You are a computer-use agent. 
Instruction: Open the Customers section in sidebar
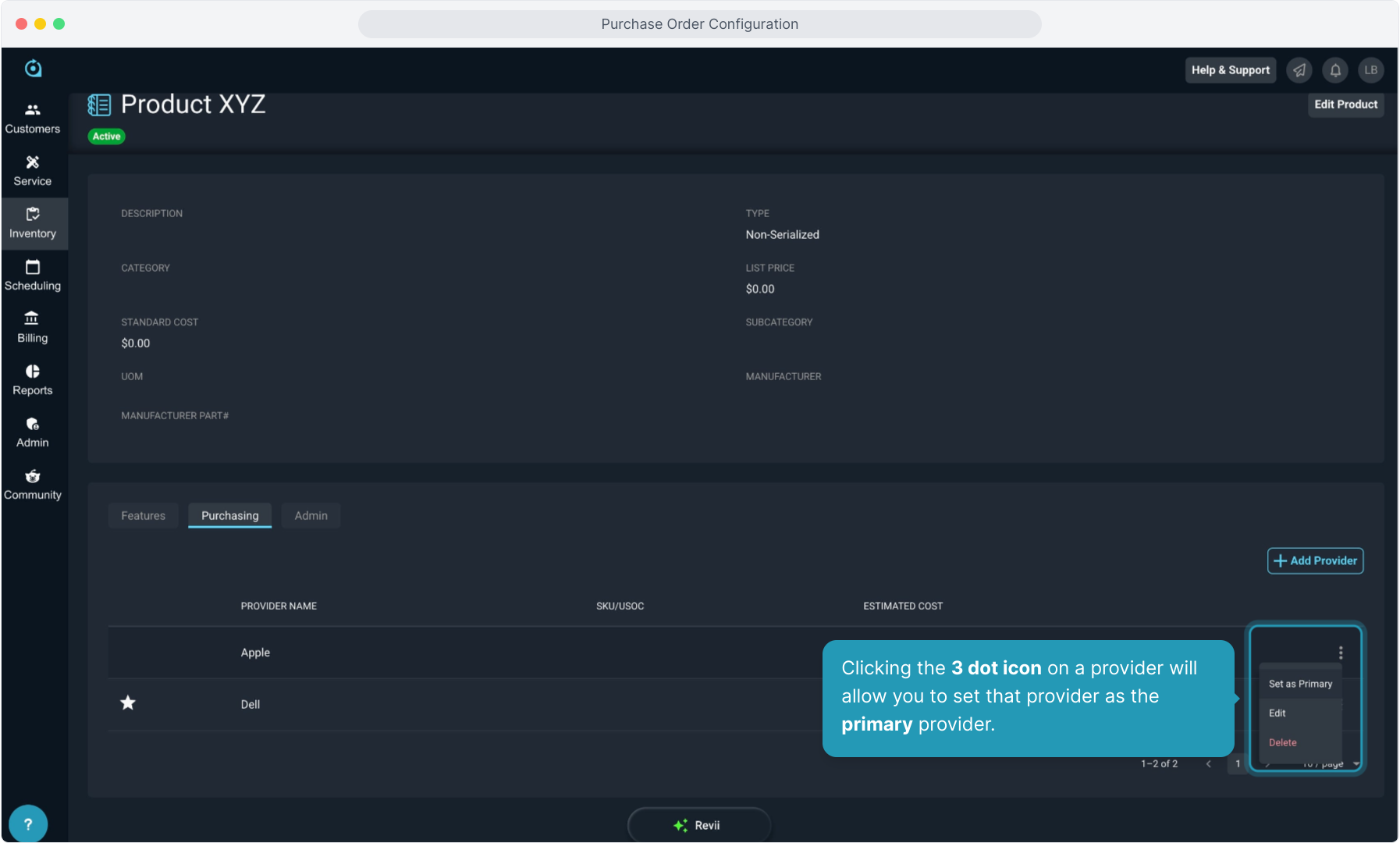tap(33, 119)
